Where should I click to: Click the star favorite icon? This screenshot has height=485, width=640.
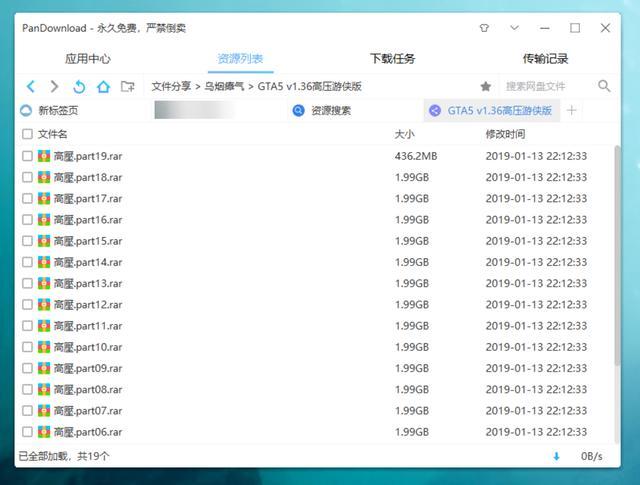pyautogui.click(x=485, y=87)
